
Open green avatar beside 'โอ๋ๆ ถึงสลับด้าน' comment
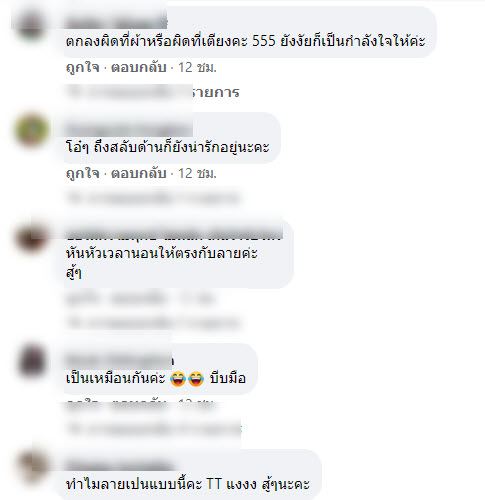pos(31,130)
